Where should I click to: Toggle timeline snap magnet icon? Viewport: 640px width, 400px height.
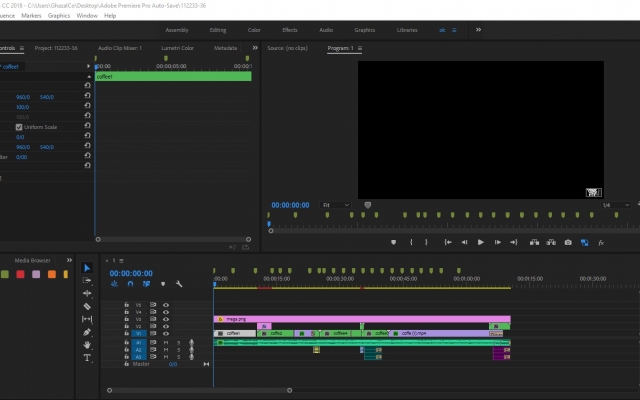tap(130, 284)
